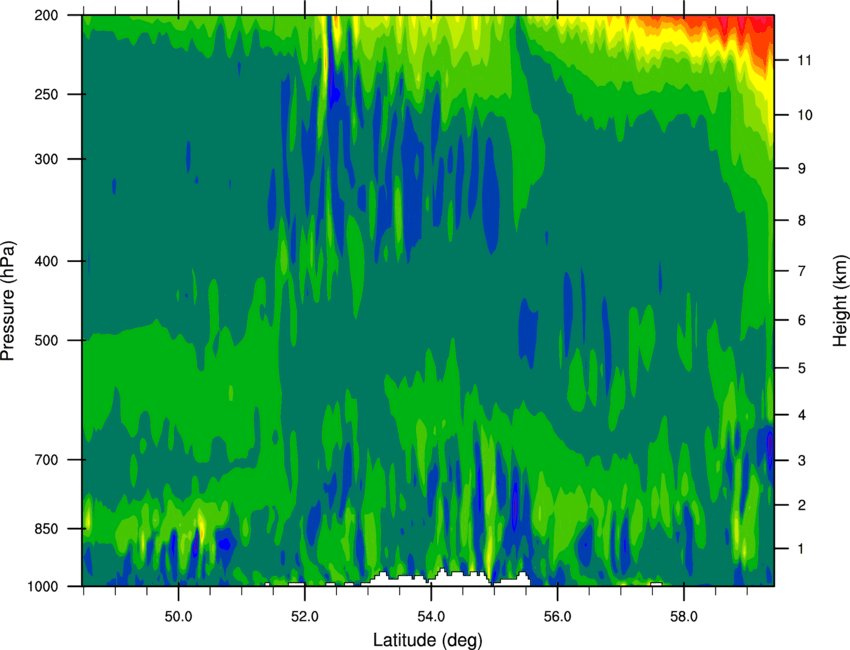Click the 8 km height label
The image size is (850, 650).
(802, 220)
